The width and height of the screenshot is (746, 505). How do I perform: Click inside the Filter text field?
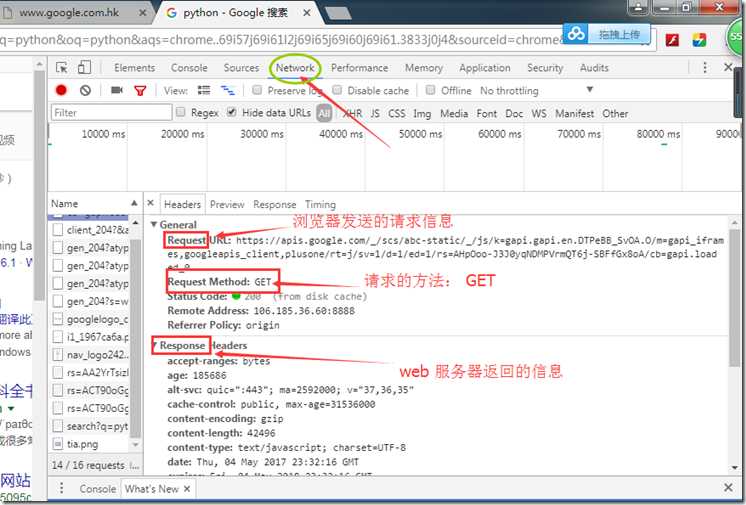(x=111, y=112)
